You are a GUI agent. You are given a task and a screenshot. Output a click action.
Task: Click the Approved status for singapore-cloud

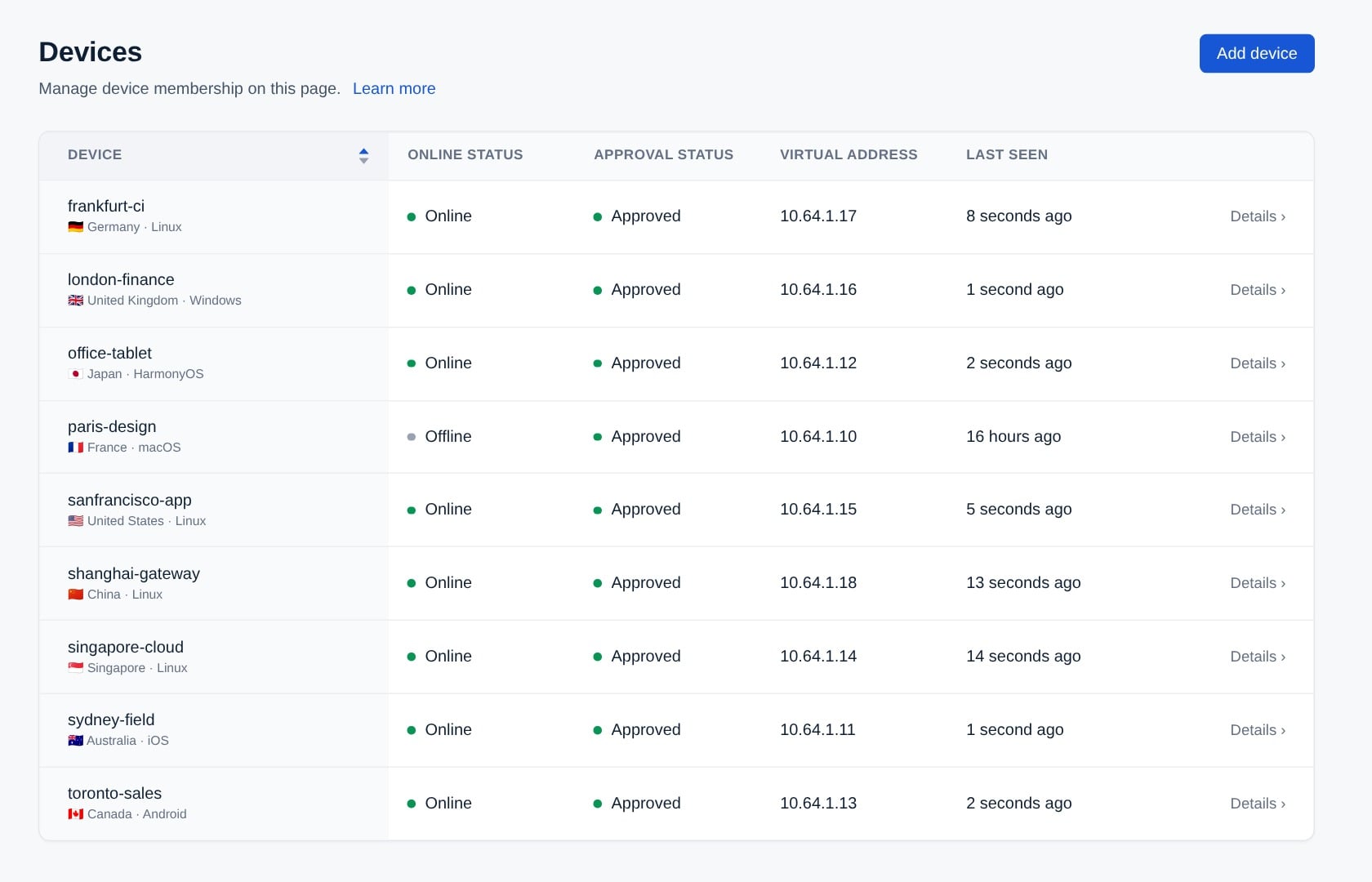(x=637, y=656)
